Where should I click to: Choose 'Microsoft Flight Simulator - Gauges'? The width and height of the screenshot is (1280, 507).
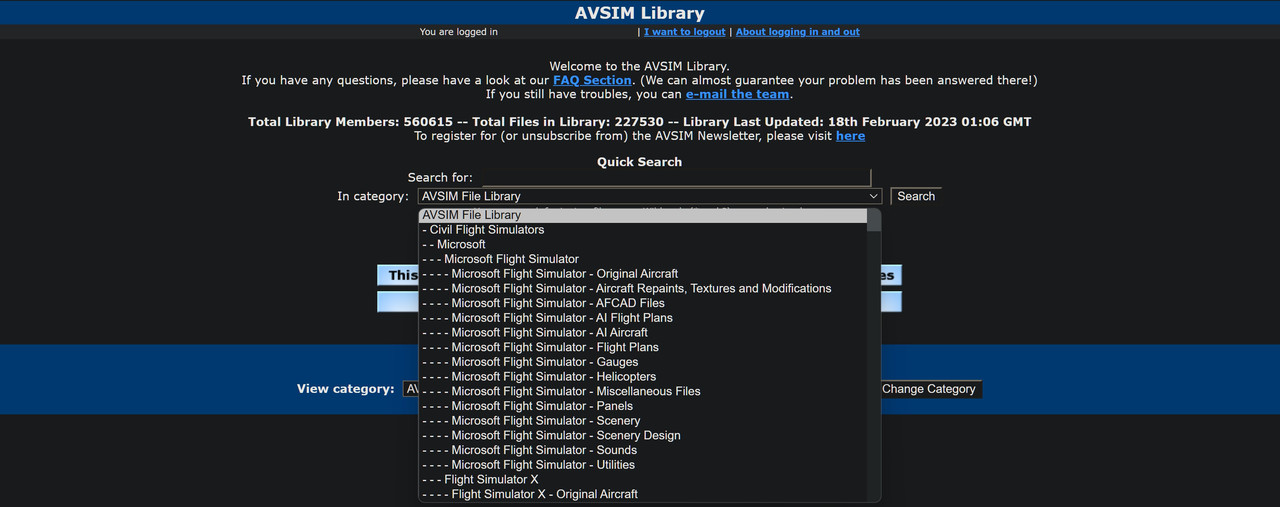pos(643,362)
